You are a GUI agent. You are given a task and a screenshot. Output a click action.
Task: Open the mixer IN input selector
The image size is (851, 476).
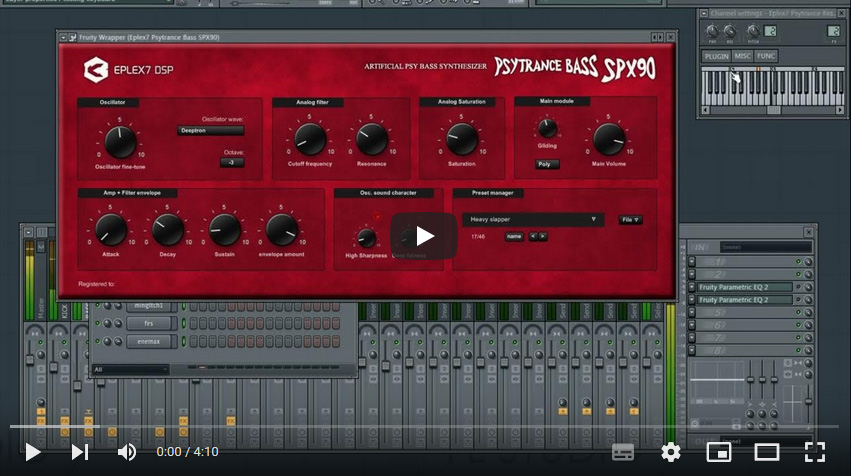pos(766,247)
